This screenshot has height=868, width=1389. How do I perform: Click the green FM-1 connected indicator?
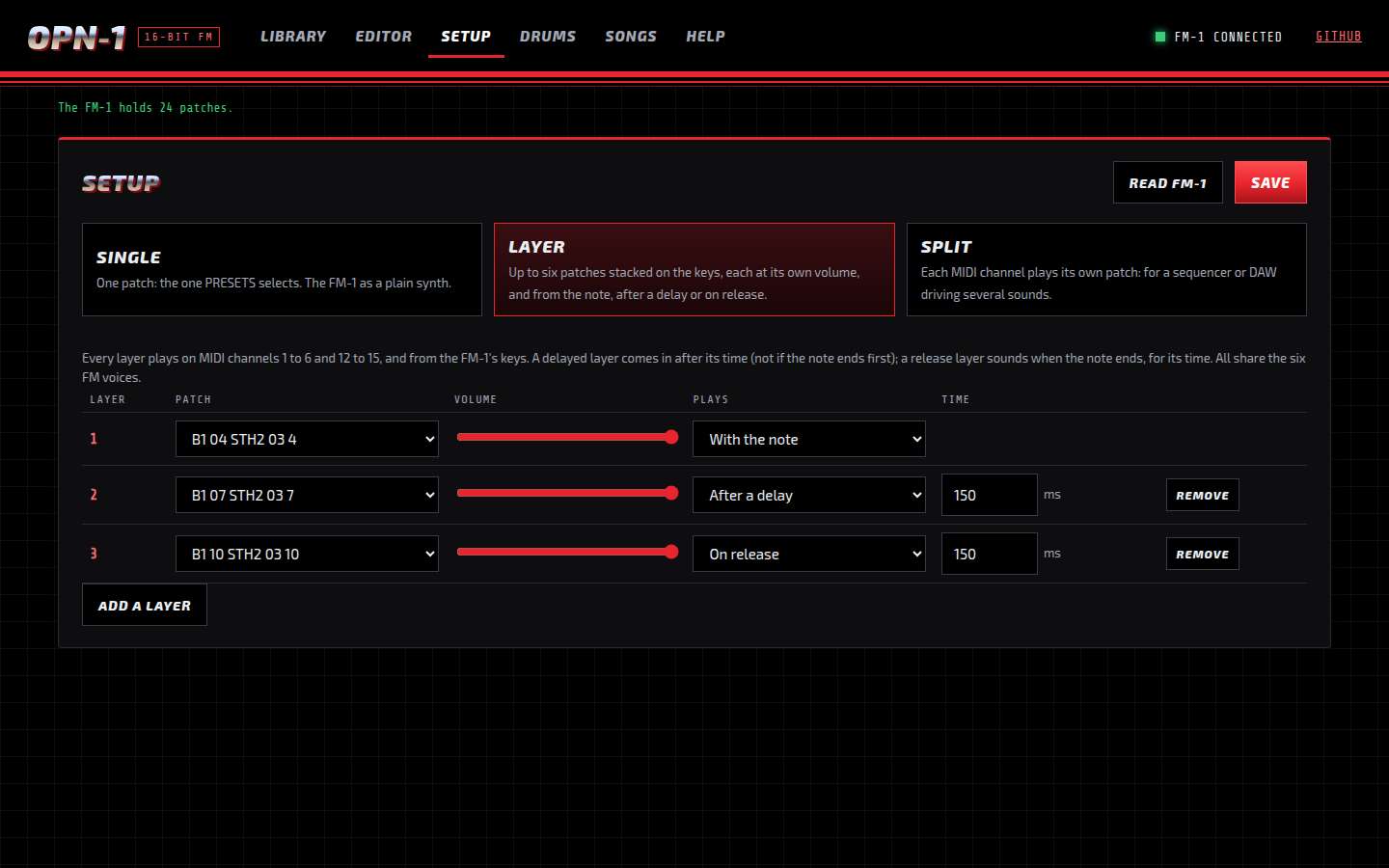point(1160,37)
